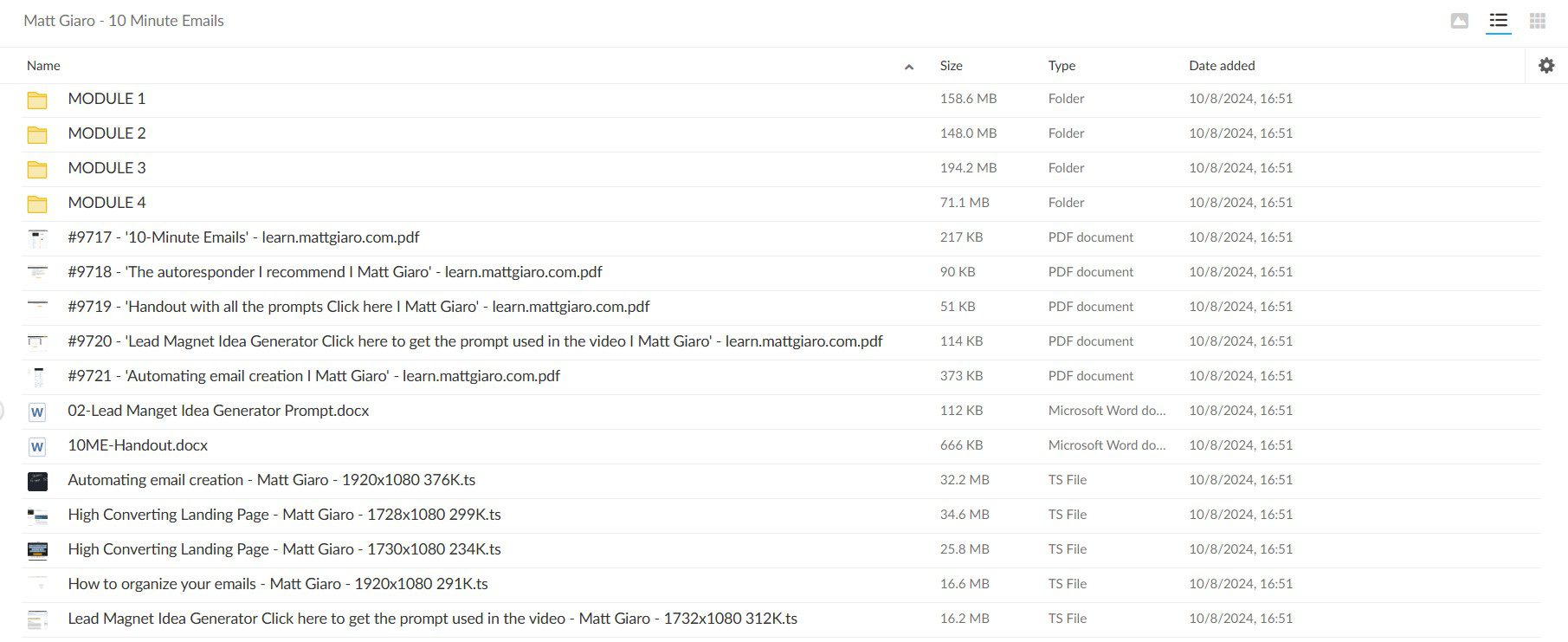This screenshot has width=1568, height=642.
Task: Click PDF thumbnail for #9720 file
Action: [x=37, y=342]
